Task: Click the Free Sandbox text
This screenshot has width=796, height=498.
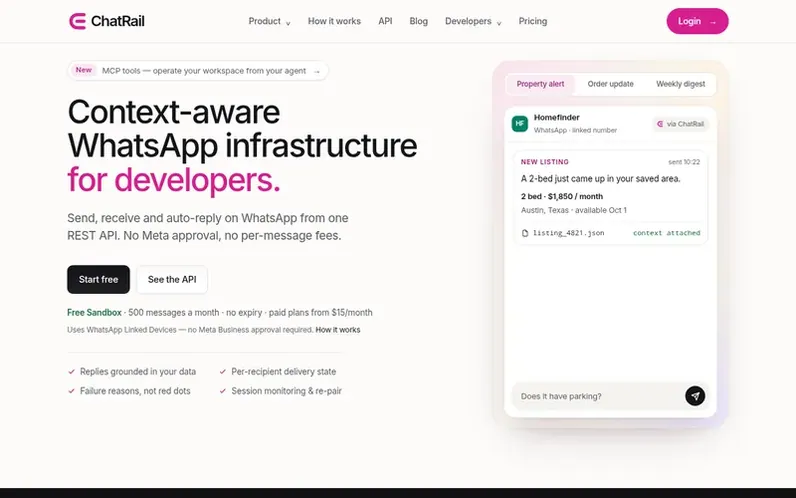Action: [94, 313]
